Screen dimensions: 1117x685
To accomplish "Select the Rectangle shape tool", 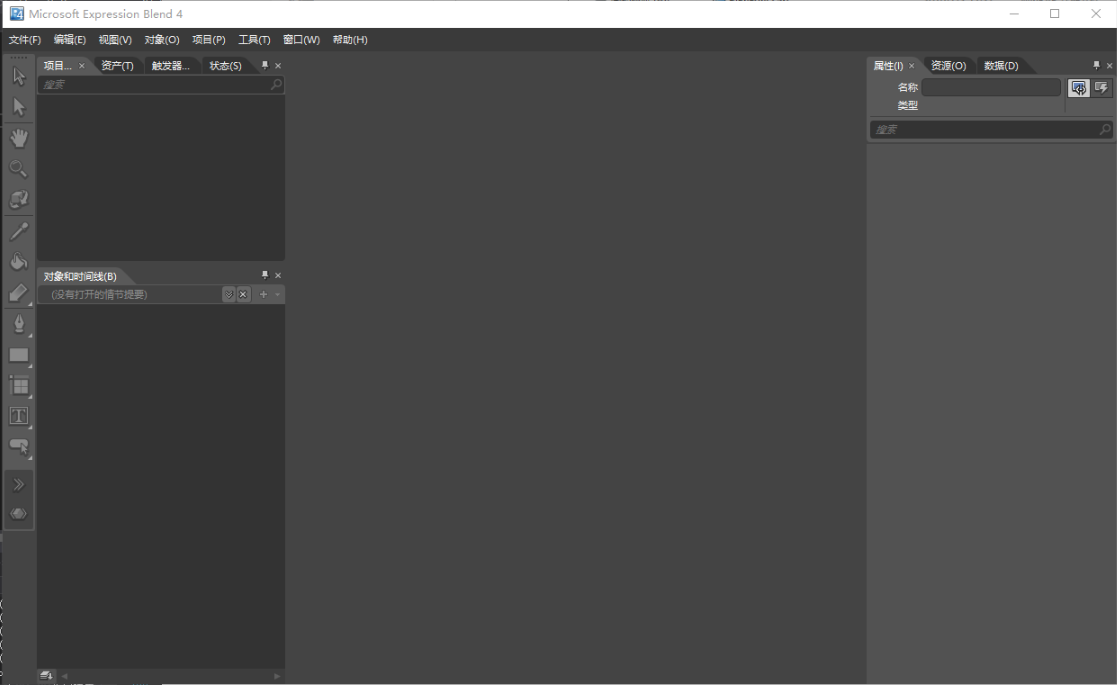I will [x=18, y=354].
